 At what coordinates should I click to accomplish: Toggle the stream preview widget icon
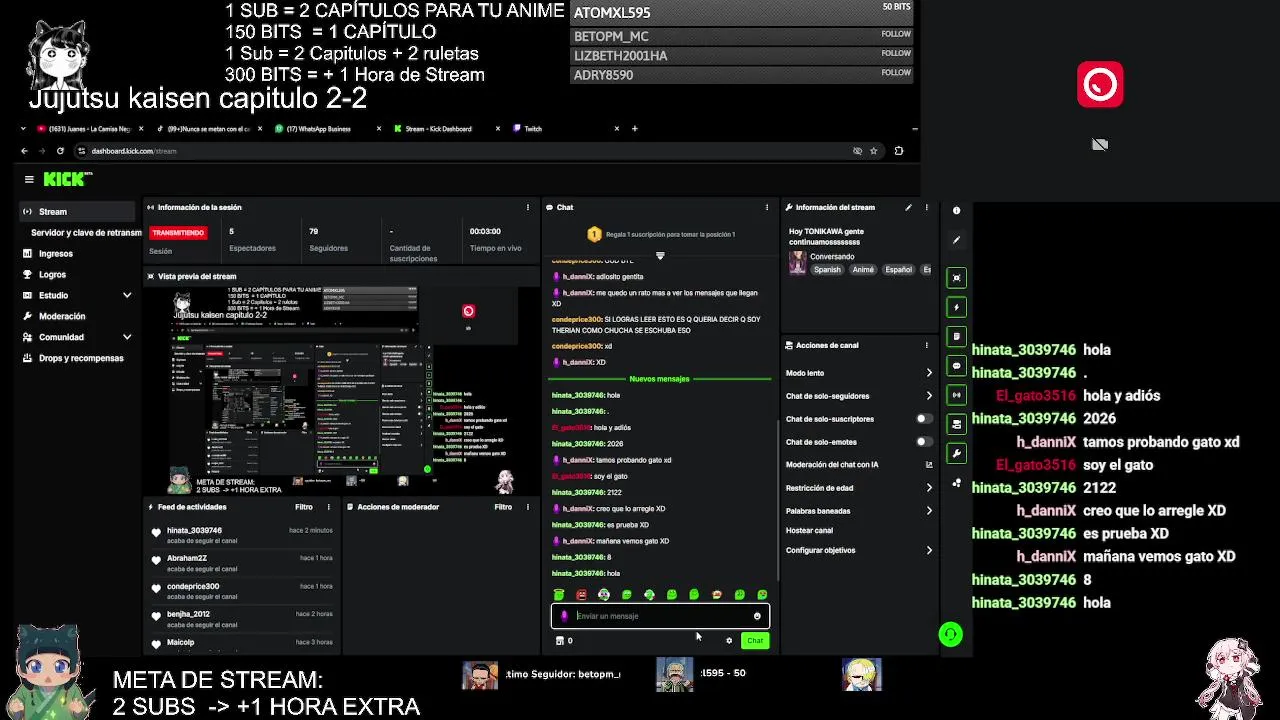pyautogui.click(x=956, y=278)
